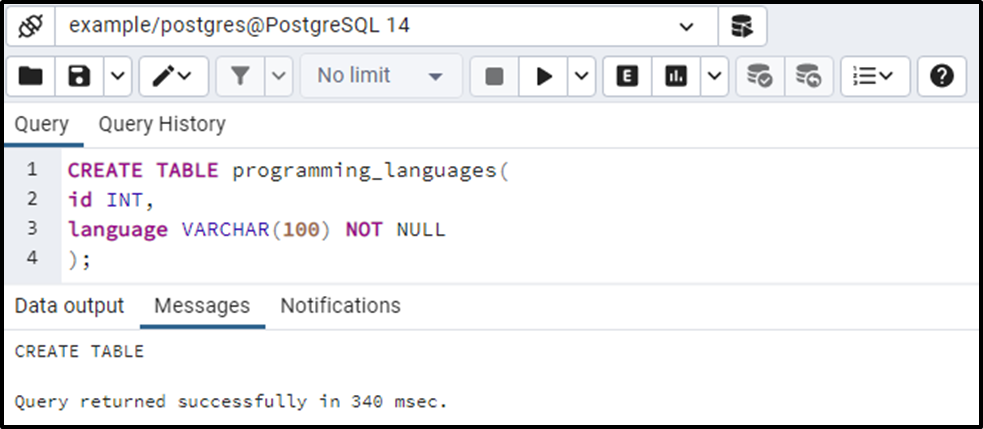Open the help question mark icon
The width and height of the screenshot is (983, 429).
942,77
